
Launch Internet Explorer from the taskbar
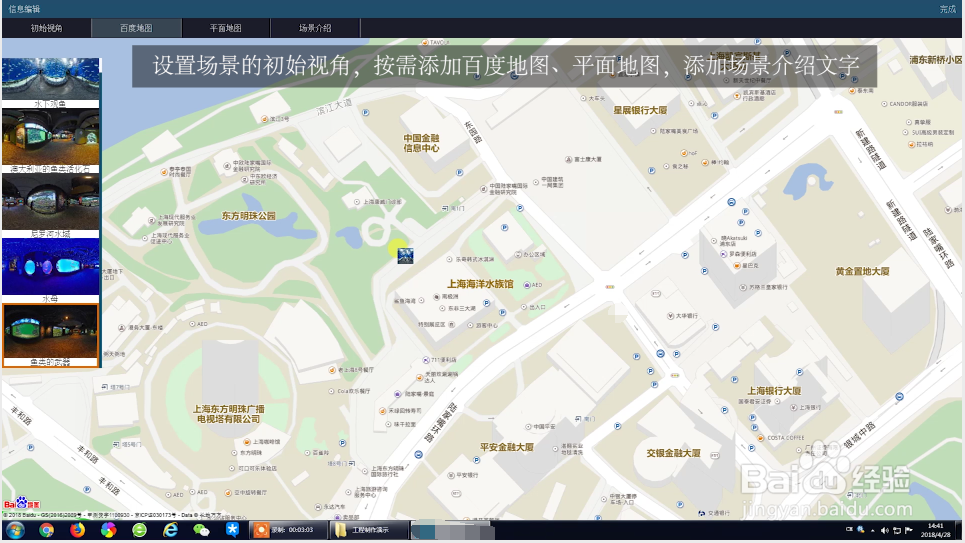point(170,530)
